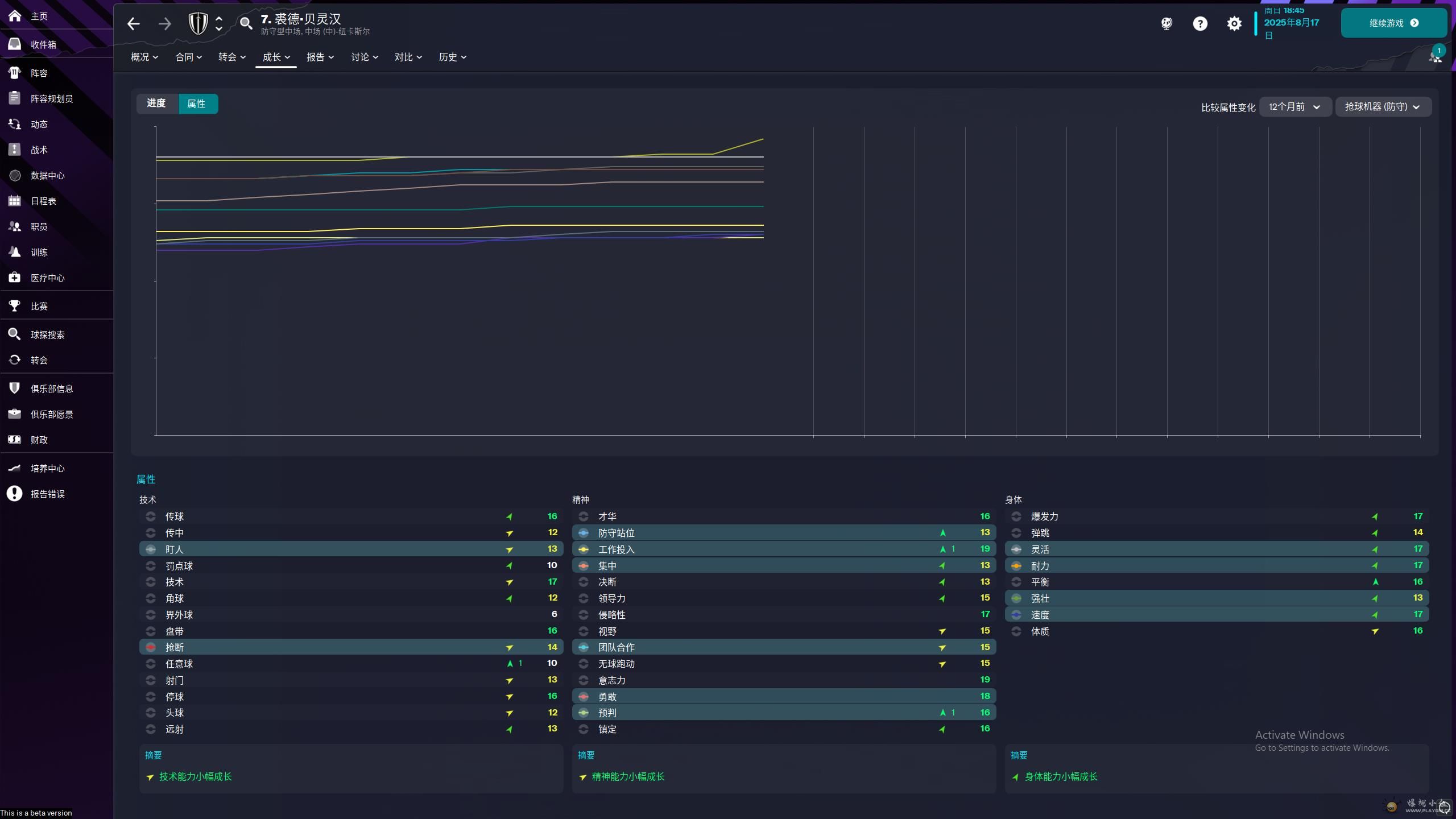Expand the 历史 history menu
Screen dimensions: 1456x819
(x=453, y=57)
